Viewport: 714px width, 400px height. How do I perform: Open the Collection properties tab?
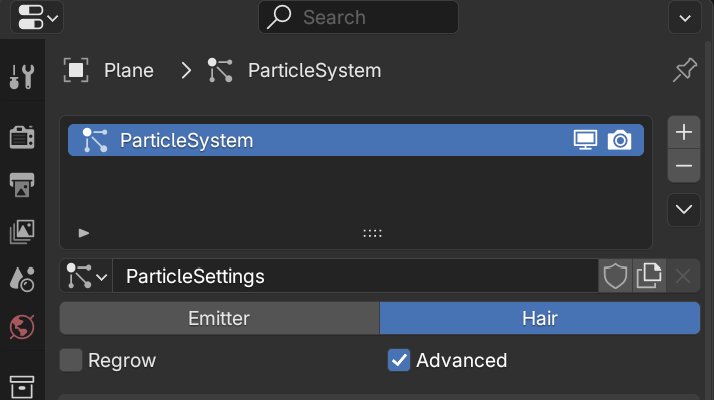click(x=22, y=386)
